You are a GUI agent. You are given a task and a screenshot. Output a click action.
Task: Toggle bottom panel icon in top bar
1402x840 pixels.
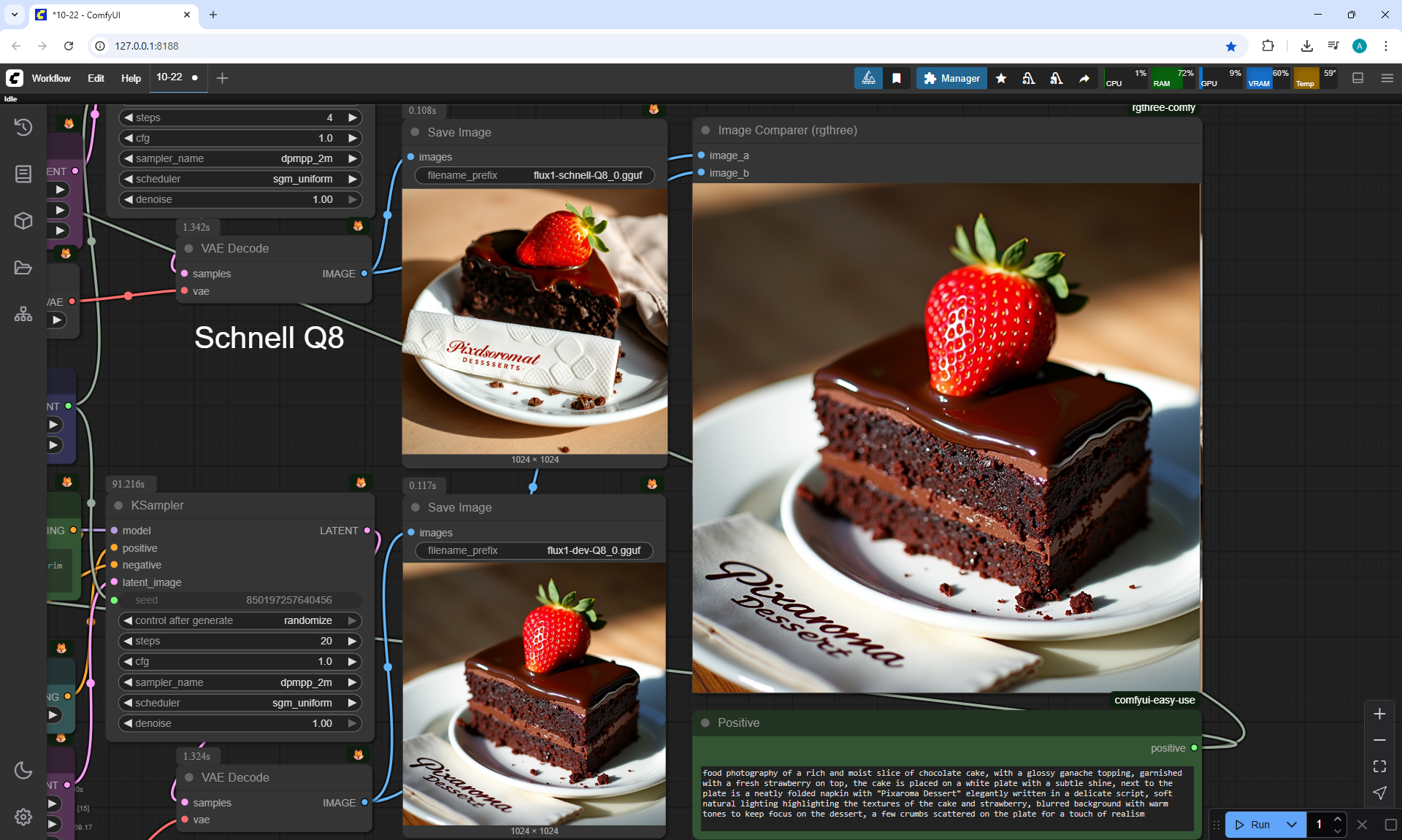[x=1357, y=78]
